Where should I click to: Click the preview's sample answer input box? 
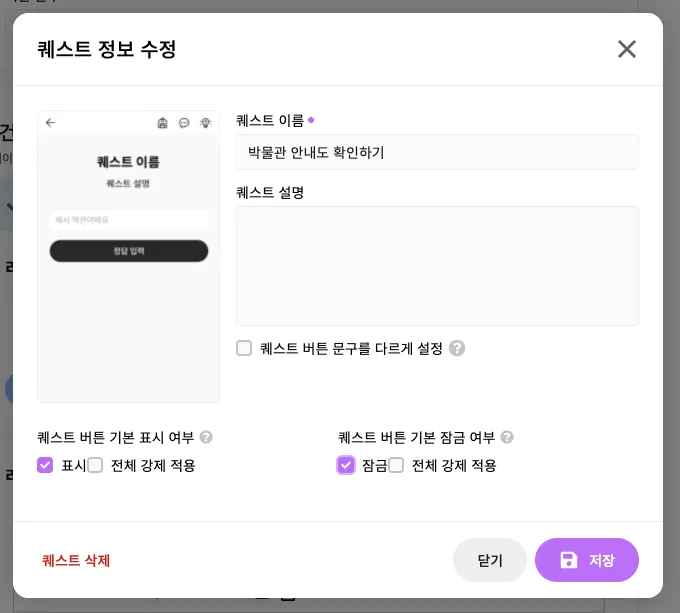129,219
